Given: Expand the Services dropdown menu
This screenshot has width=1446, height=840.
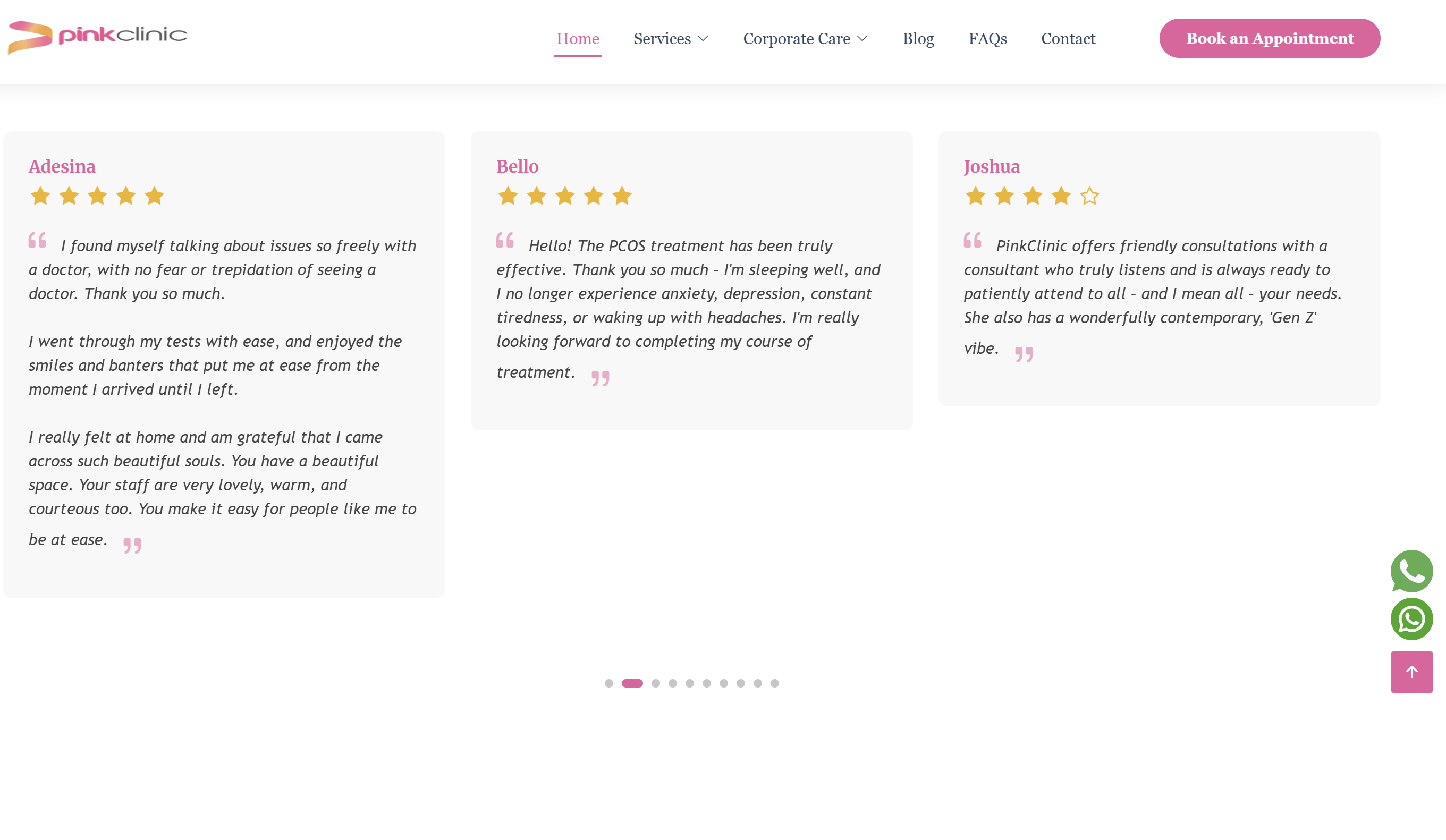Looking at the screenshot, I should [662, 38].
